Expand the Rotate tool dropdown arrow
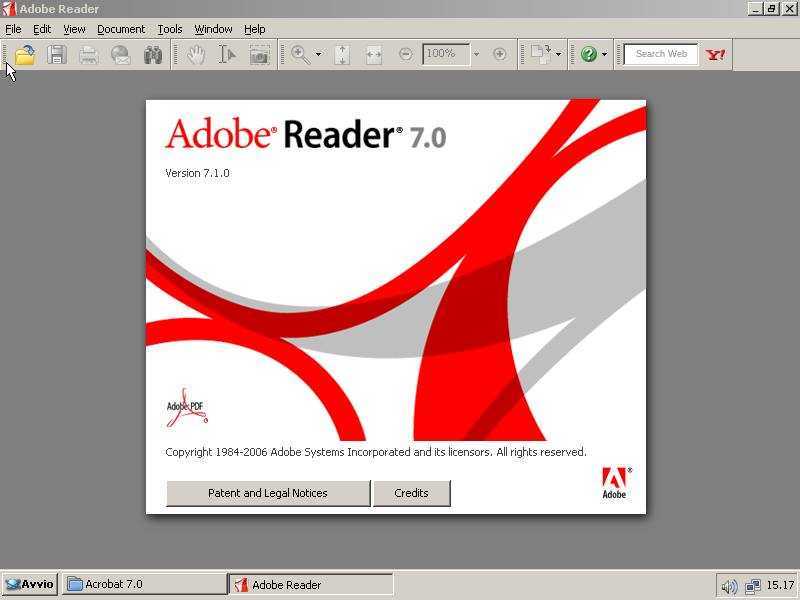 pos(559,54)
